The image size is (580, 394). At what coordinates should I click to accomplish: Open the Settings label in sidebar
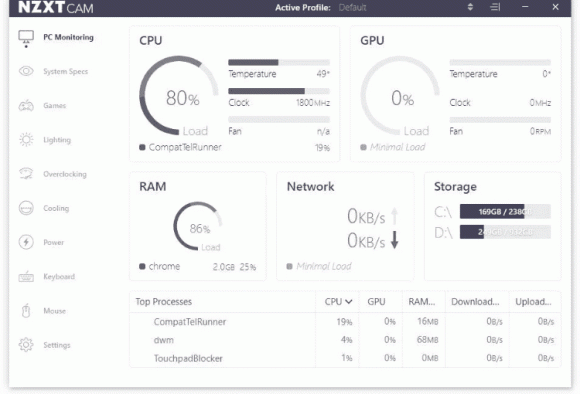[57, 345]
